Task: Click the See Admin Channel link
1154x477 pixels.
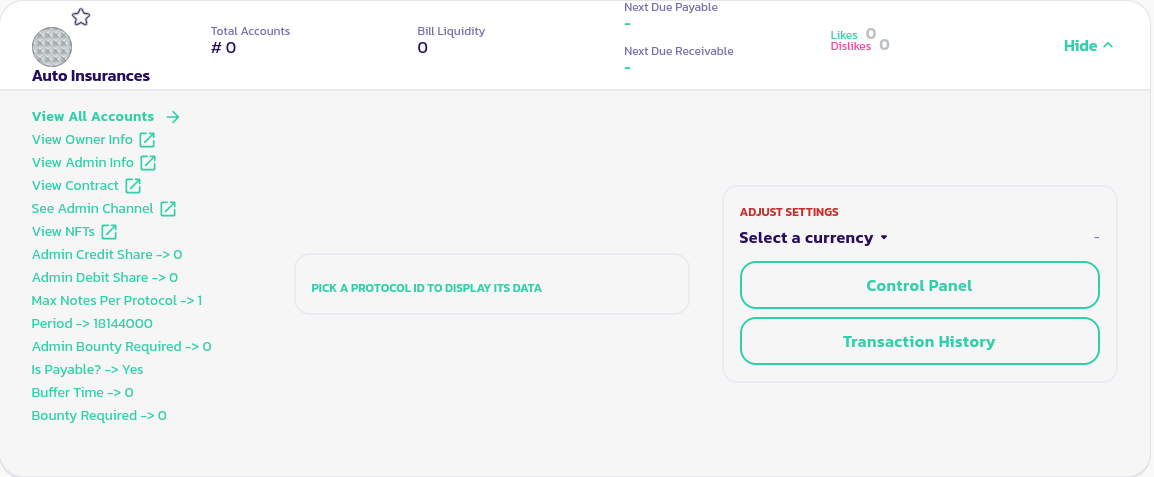Action: (x=93, y=209)
